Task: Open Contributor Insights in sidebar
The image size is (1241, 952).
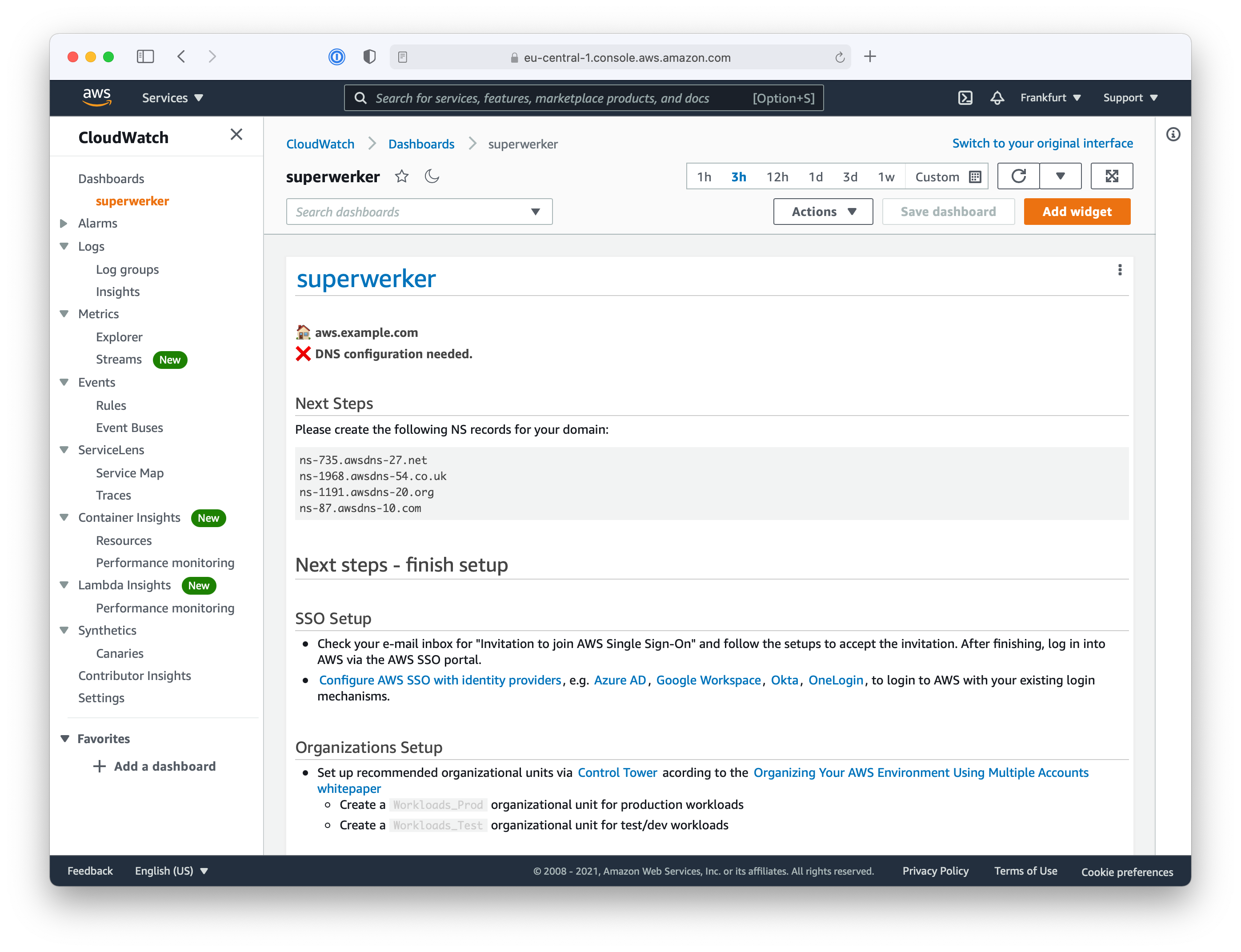Action: tap(134, 676)
